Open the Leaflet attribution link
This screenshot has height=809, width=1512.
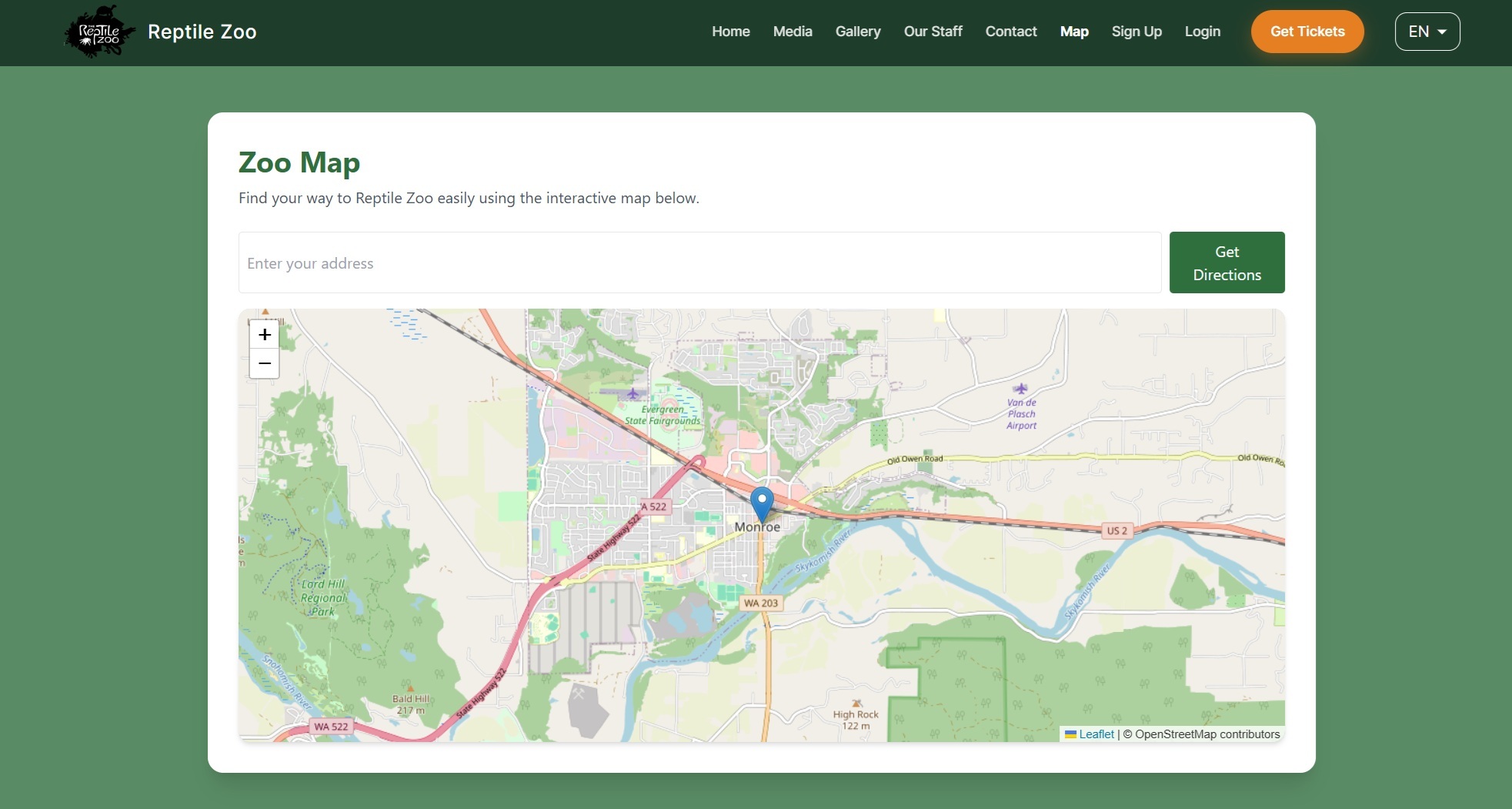click(x=1096, y=734)
